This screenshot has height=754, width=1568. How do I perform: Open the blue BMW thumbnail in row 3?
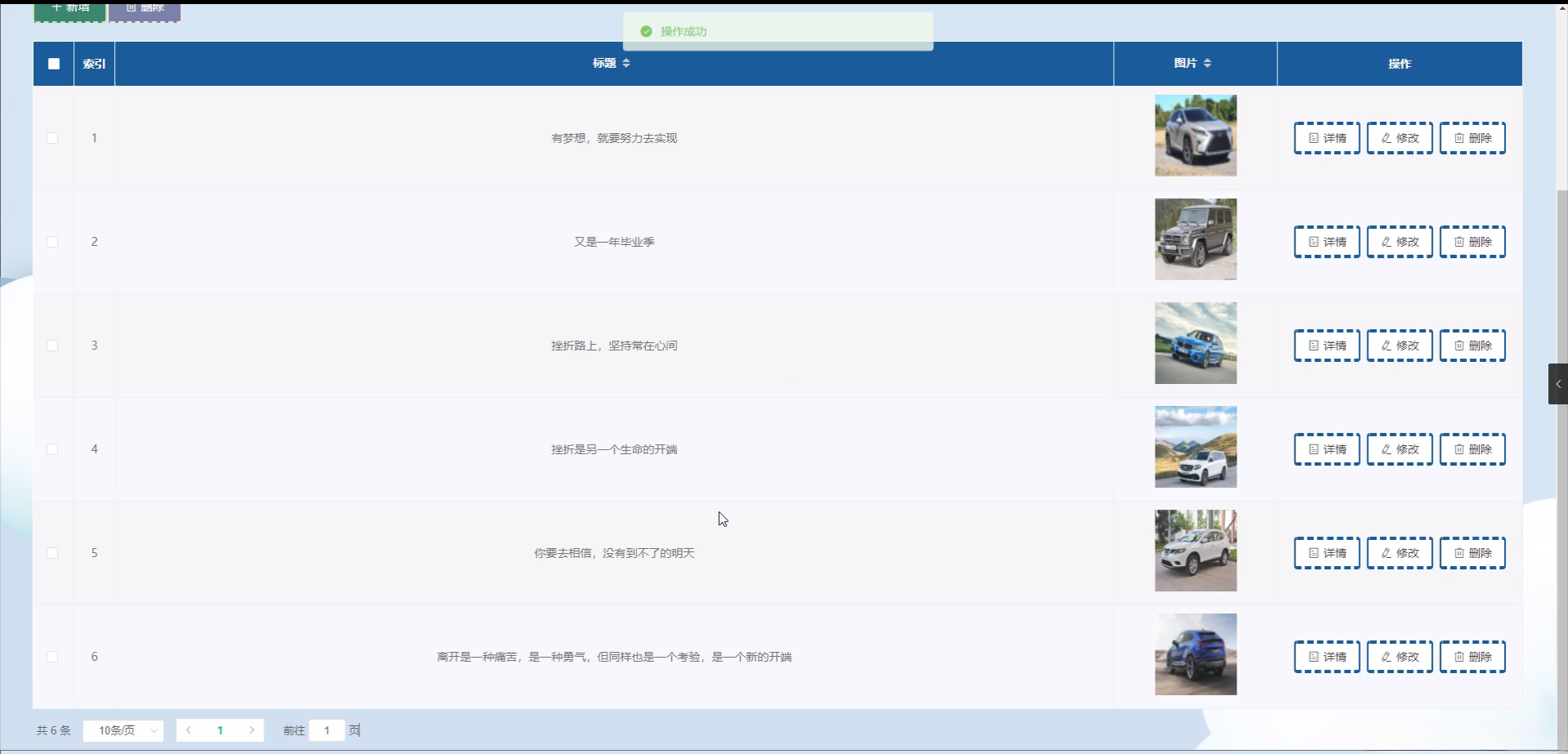pos(1196,343)
